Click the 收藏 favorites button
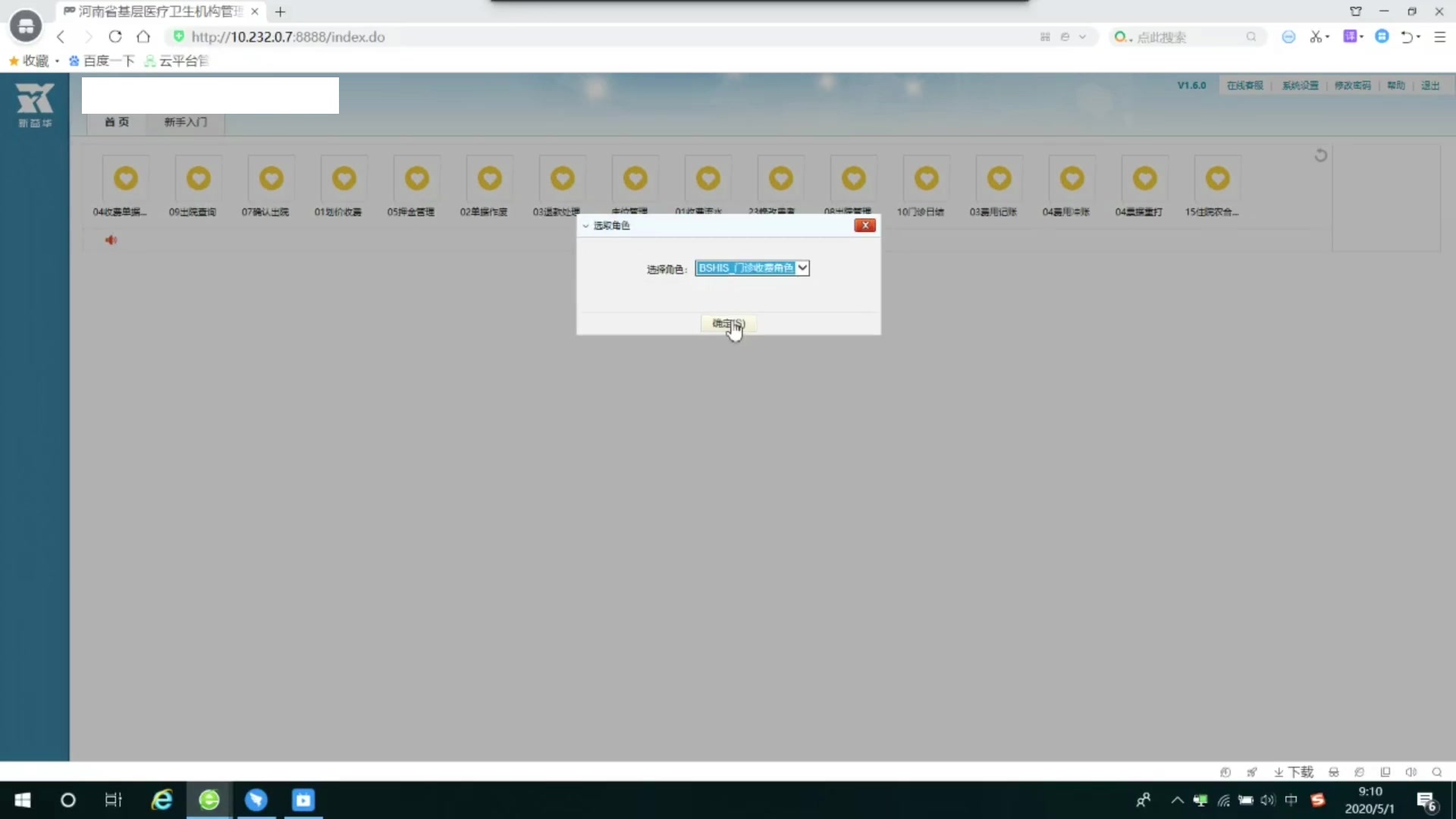Viewport: 1456px width, 819px height. (29, 61)
